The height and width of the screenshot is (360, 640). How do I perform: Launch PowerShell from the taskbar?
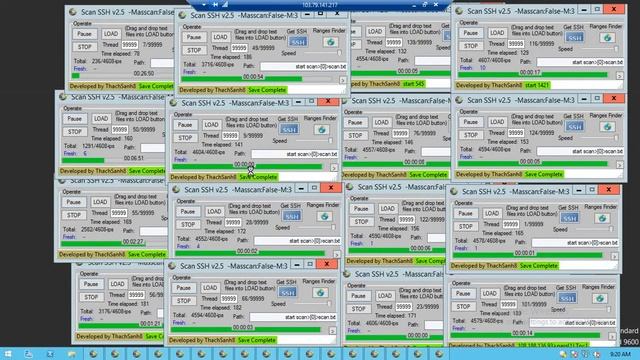50,354
